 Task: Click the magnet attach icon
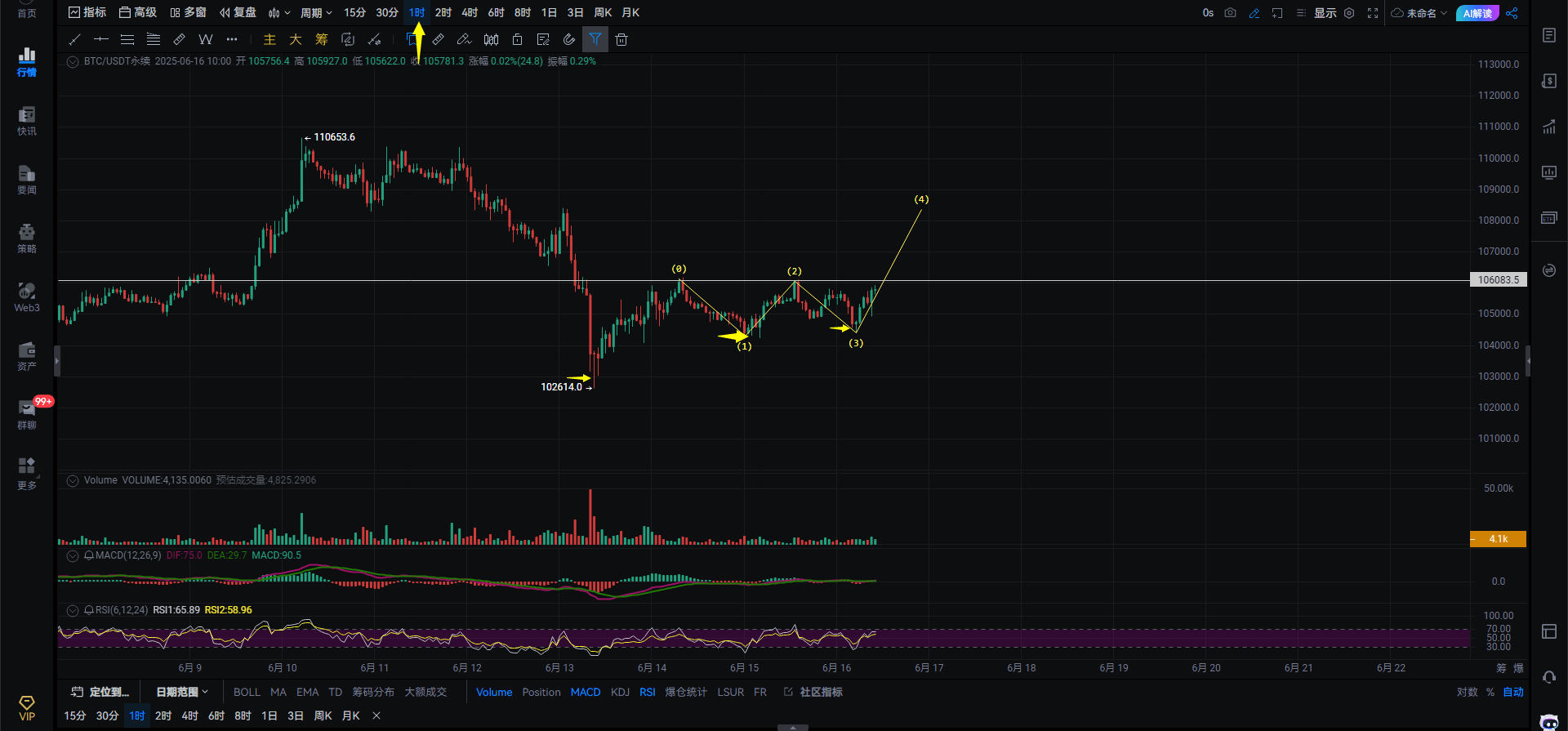[x=569, y=39]
